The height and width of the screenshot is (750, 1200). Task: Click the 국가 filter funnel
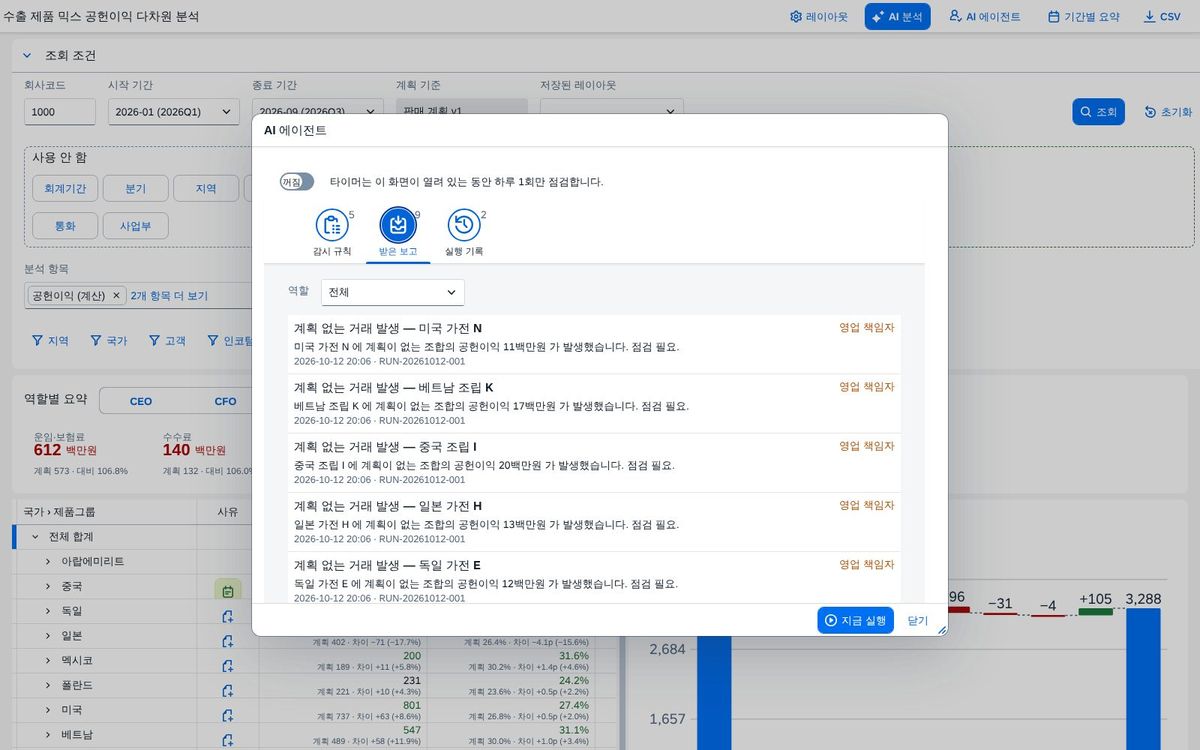click(x=108, y=341)
